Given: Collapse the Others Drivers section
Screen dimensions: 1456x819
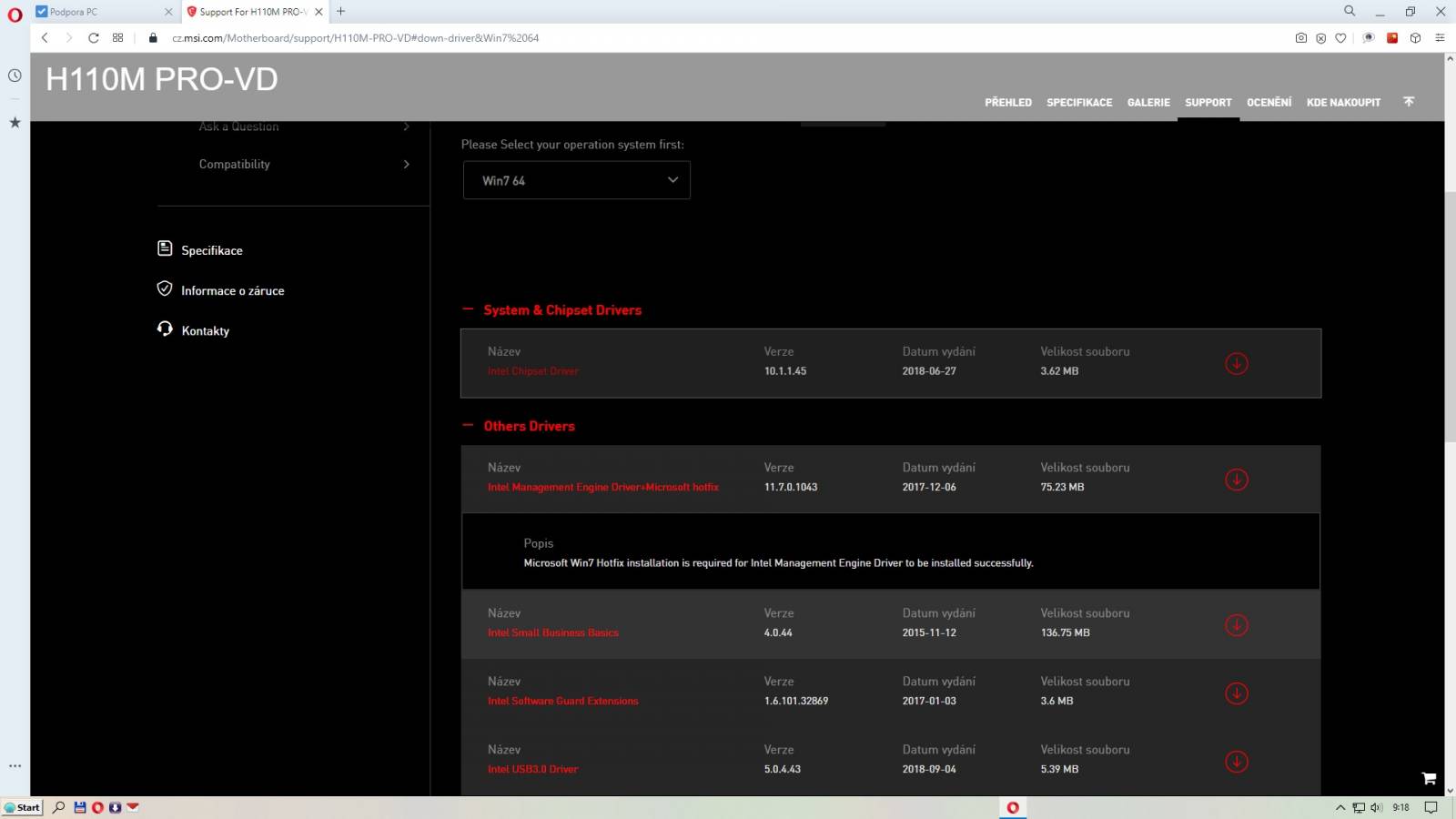Looking at the screenshot, I should pyautogui.click(x=468, y=425).
